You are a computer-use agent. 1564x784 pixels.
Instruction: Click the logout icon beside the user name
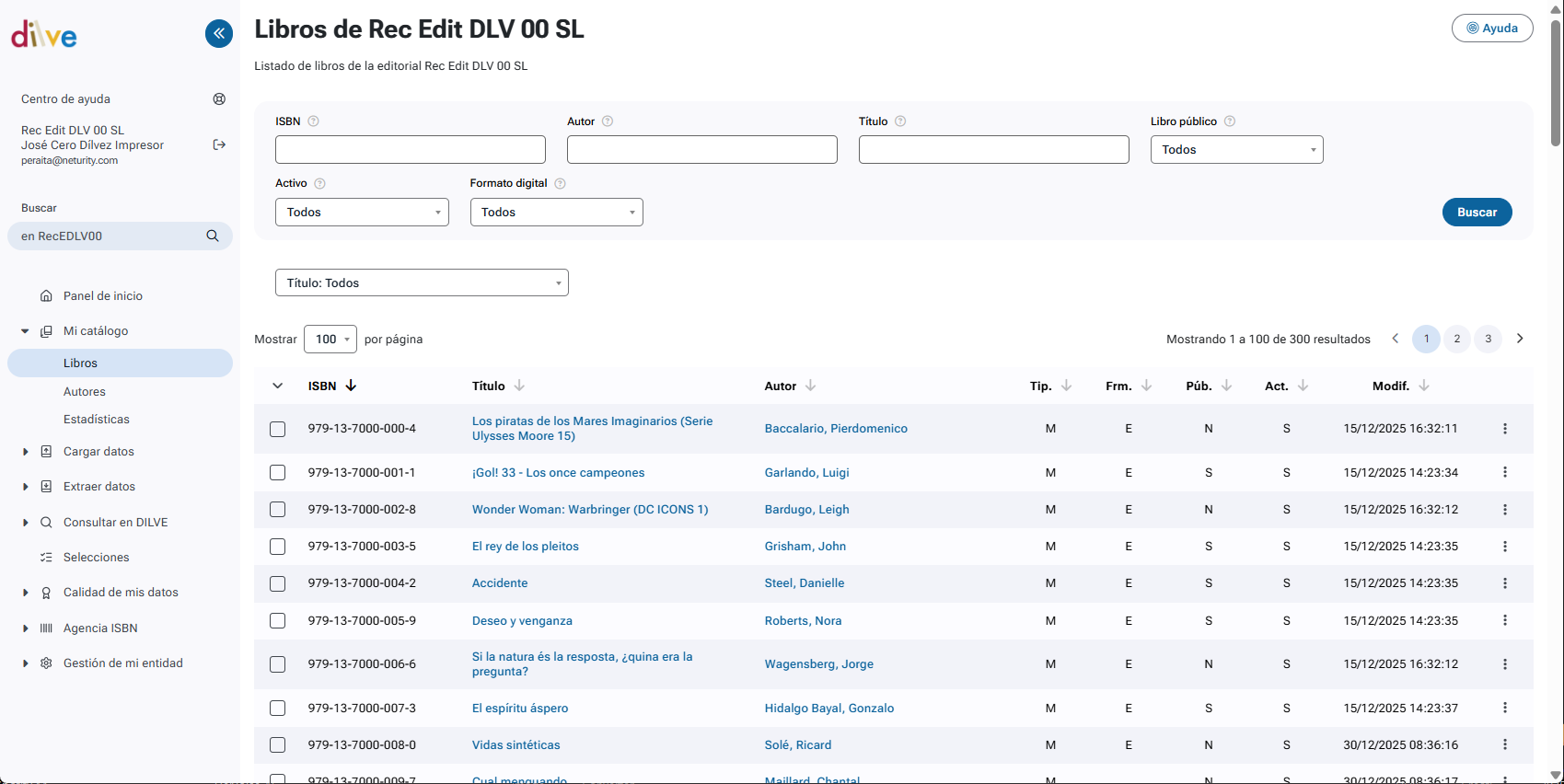(219, 144)
